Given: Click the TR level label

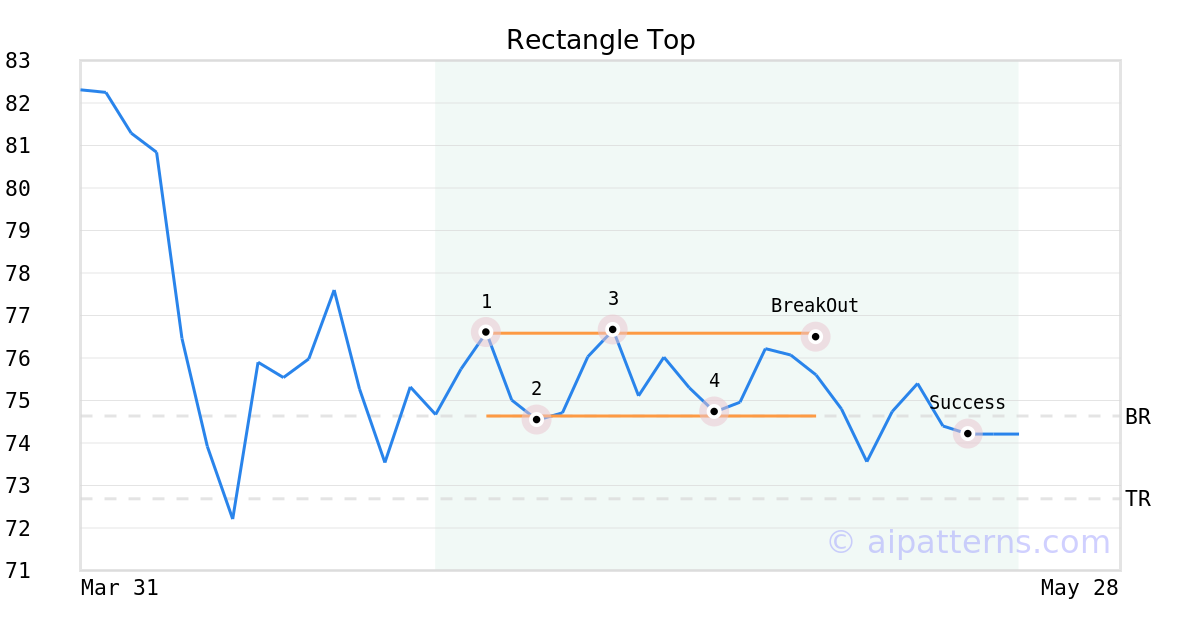Looking at the screenshot, I should (1138, 499).
